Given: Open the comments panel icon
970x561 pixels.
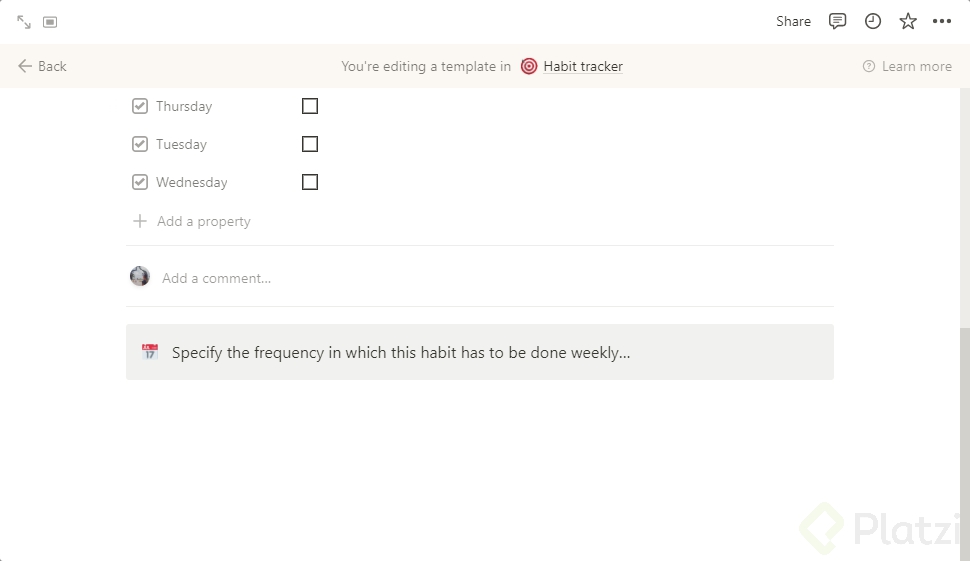Looking at the screenshot, I should (838, 21).
